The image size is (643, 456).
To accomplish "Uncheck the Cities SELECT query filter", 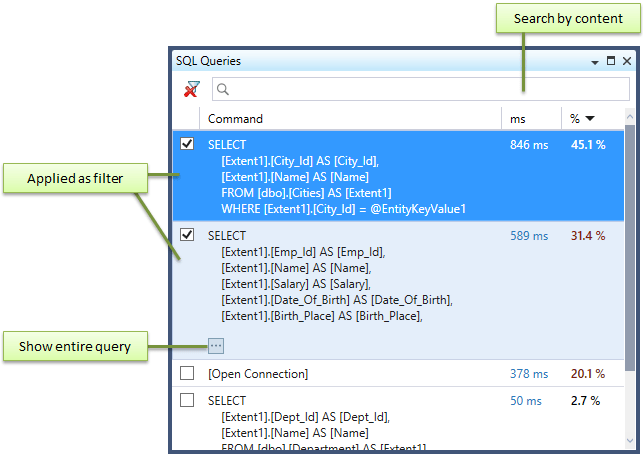I will [187, 144].
